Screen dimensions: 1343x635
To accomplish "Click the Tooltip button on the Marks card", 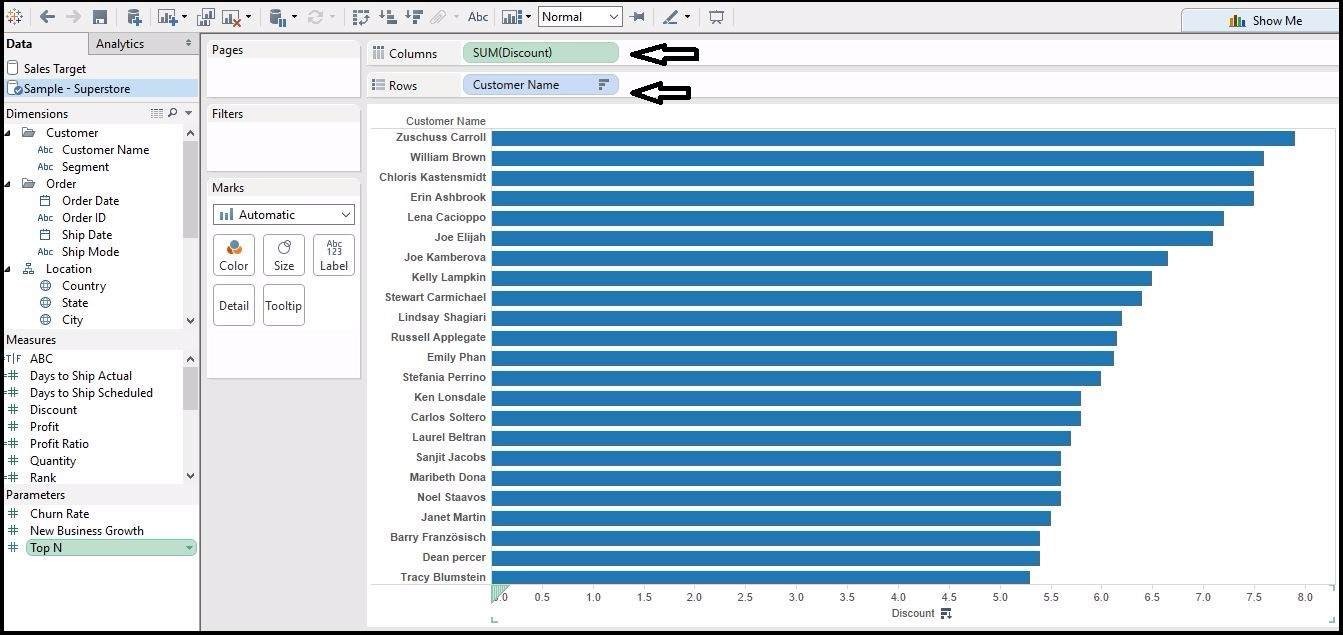I will click(283, 304).
